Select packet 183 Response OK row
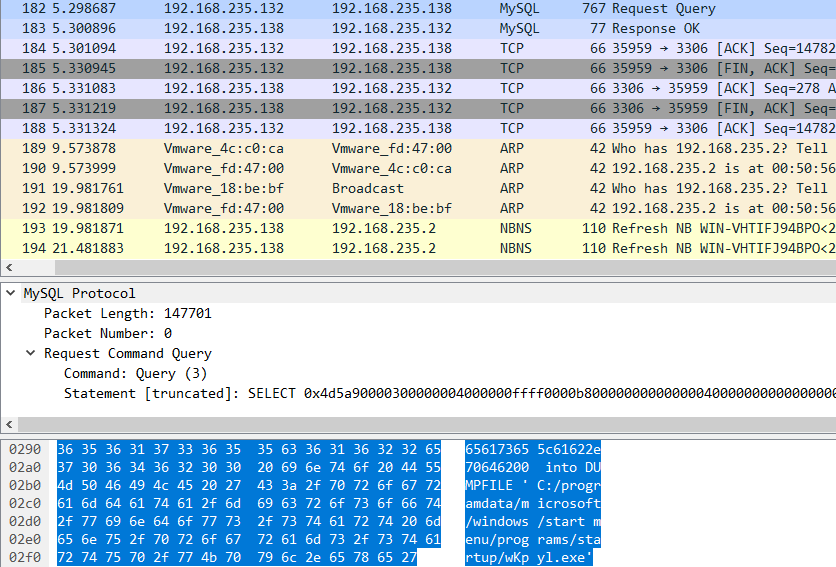The width and height of the screenshot is (836, 567). pyautogui.click(x=400, y=28)
